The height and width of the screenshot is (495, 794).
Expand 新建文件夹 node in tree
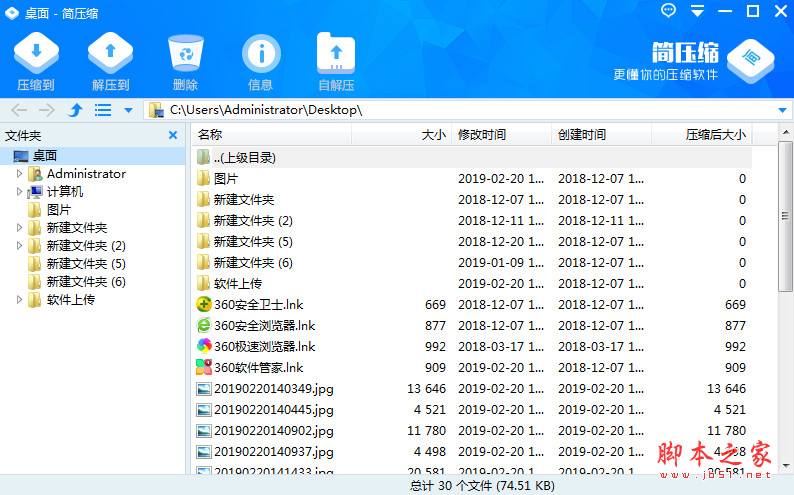click(x=19, y=228)
